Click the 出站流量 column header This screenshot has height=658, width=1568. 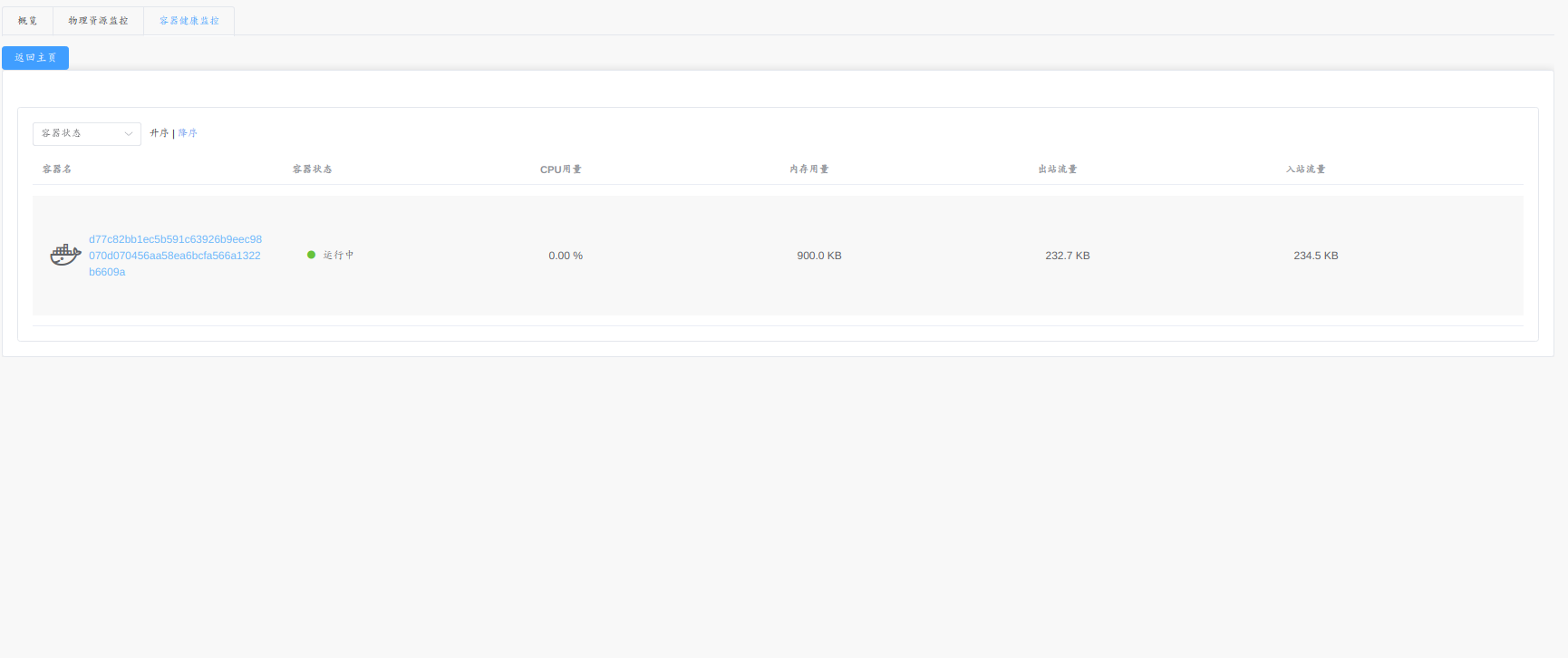point(1057,169)
